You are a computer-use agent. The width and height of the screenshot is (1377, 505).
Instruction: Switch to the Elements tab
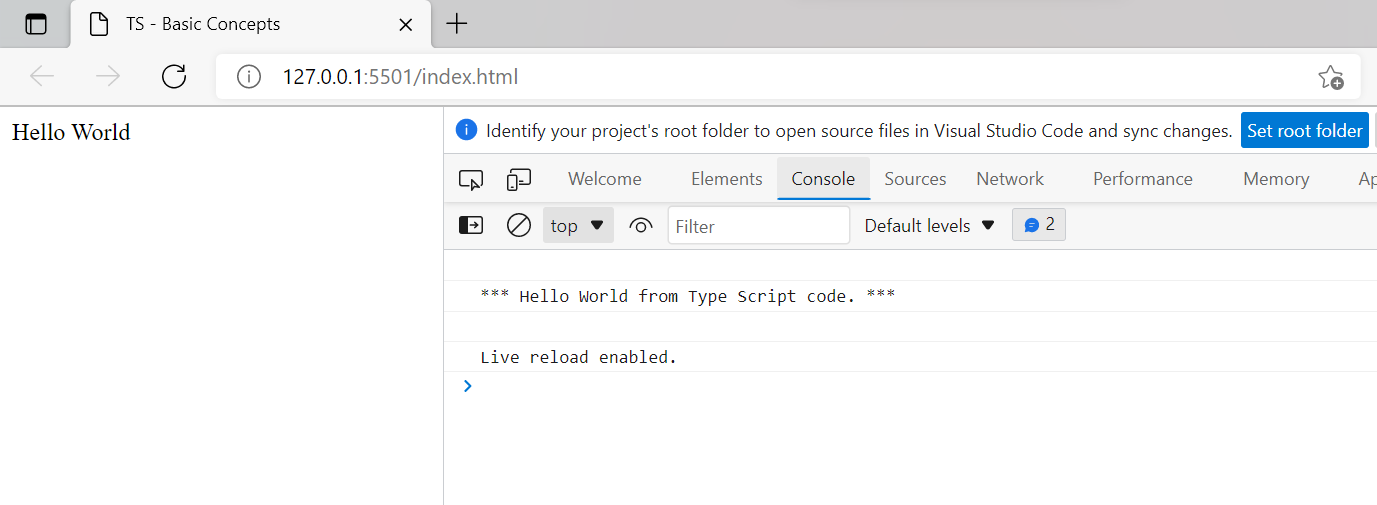pos(726,179)
